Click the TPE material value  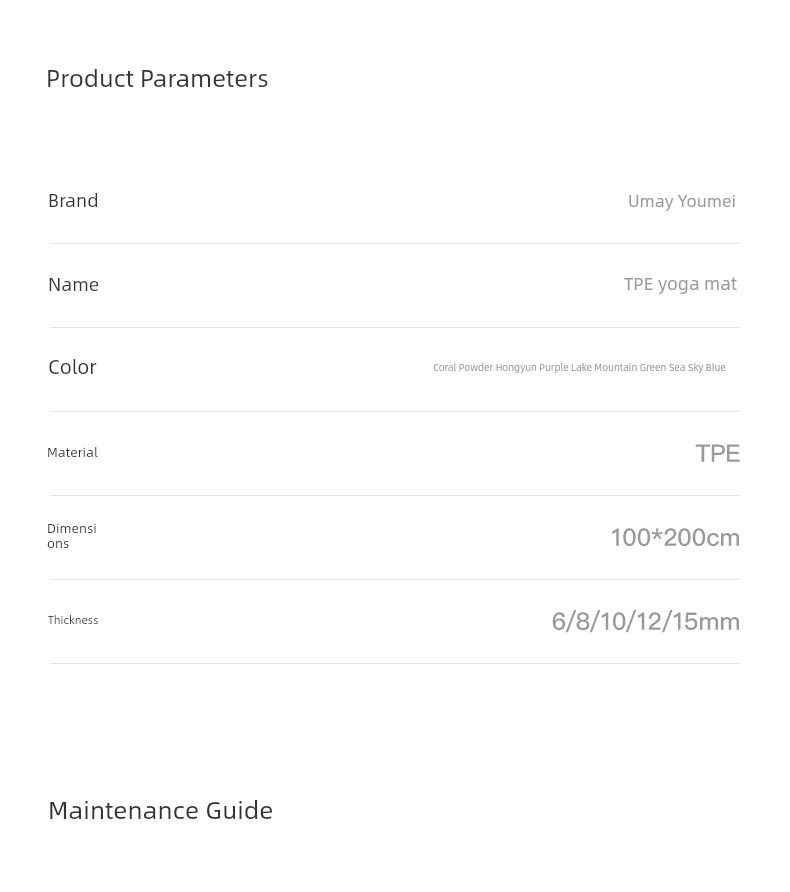[x=718, y=453]
